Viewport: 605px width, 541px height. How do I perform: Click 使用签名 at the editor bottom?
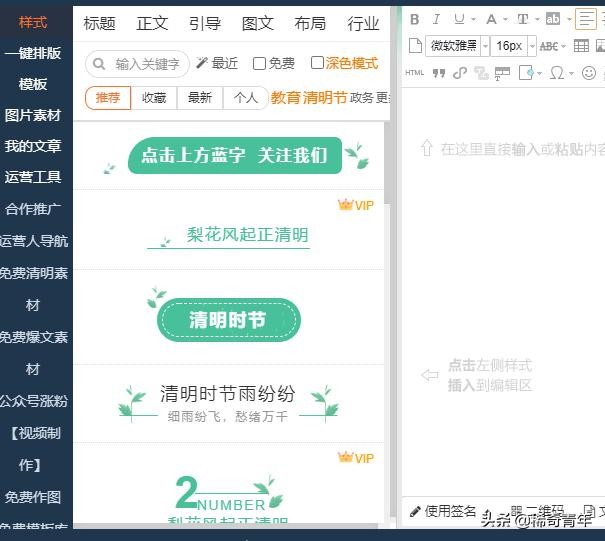(x=443, y=511)
